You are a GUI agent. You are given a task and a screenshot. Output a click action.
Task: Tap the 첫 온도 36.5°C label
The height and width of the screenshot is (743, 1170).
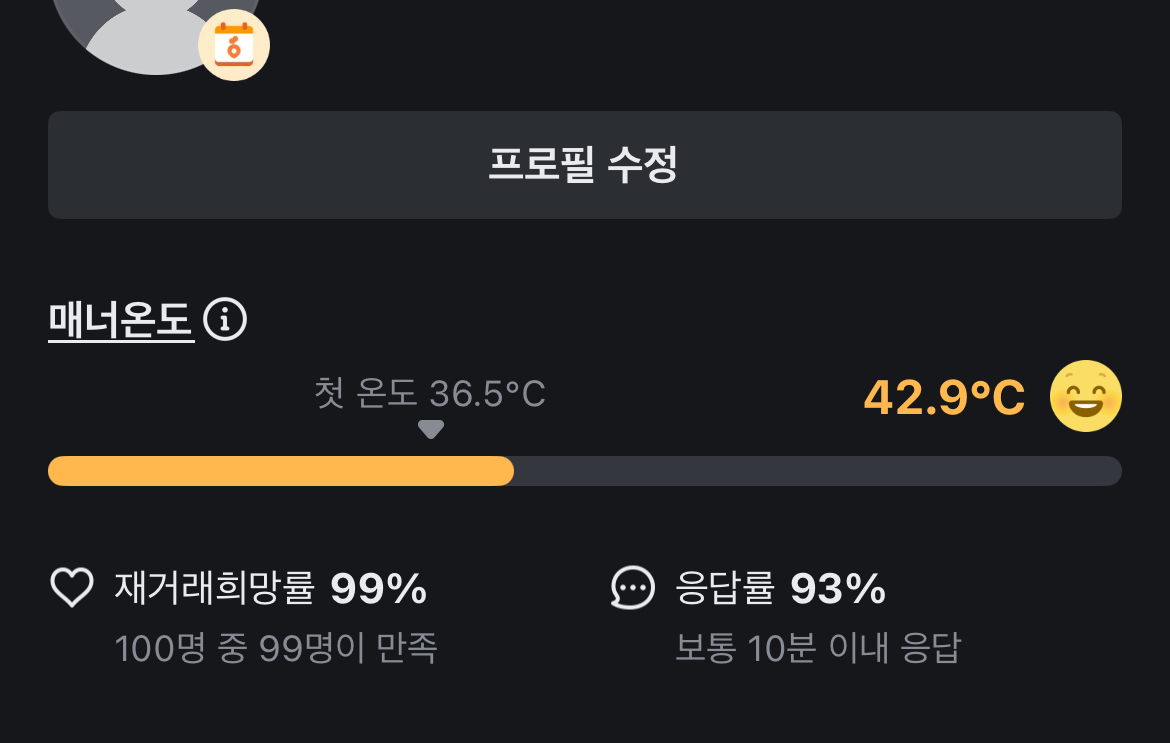click(430, 394)
